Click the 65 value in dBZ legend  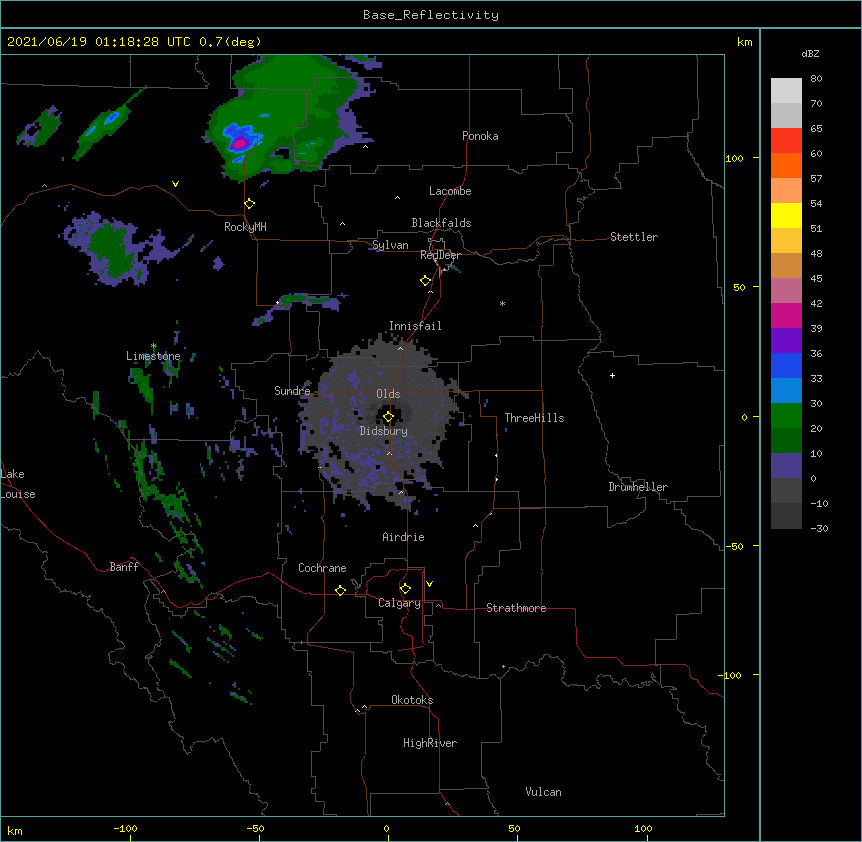click(816, 129)
